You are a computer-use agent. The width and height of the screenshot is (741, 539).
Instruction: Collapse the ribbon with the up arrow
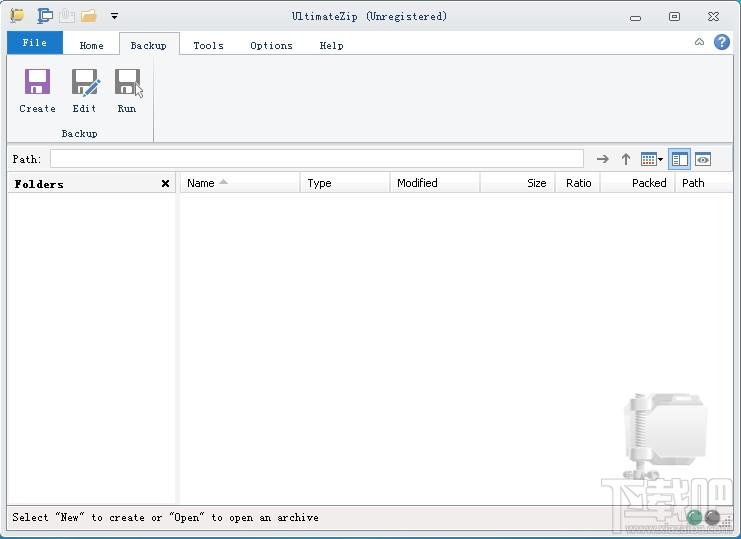point(699,42)
